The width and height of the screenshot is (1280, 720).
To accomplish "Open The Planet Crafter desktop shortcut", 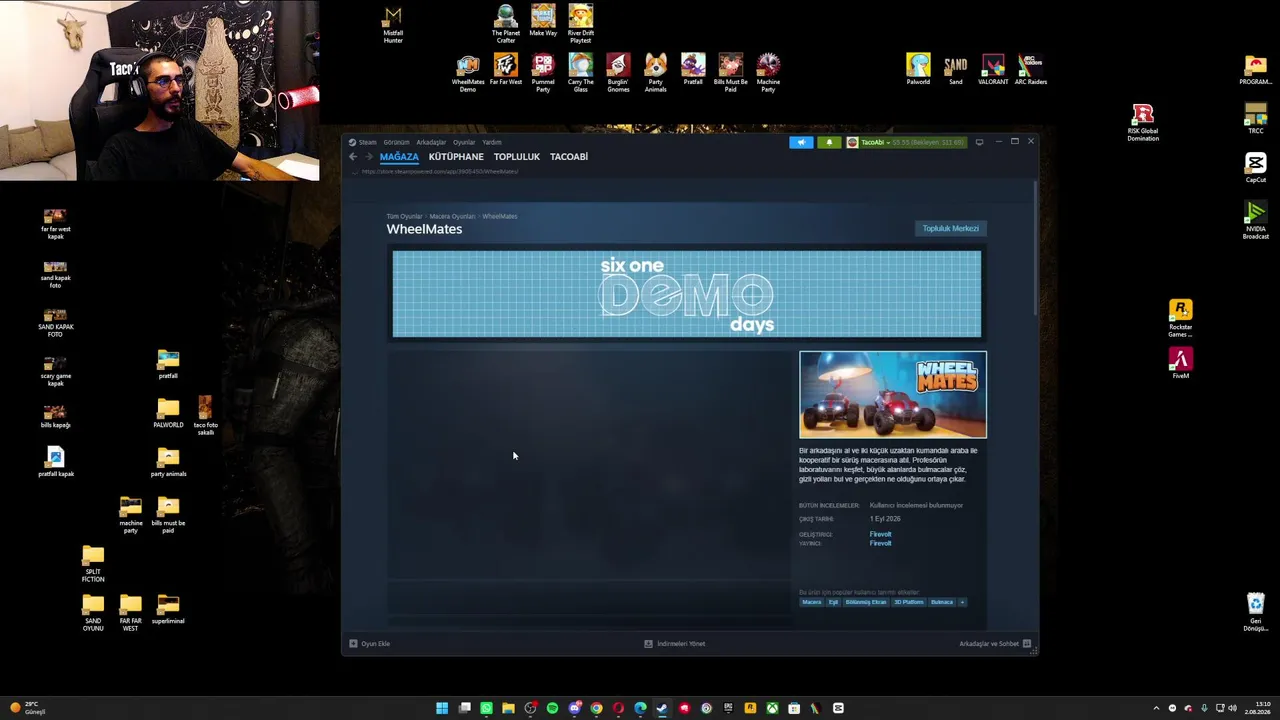I will 506,25.
